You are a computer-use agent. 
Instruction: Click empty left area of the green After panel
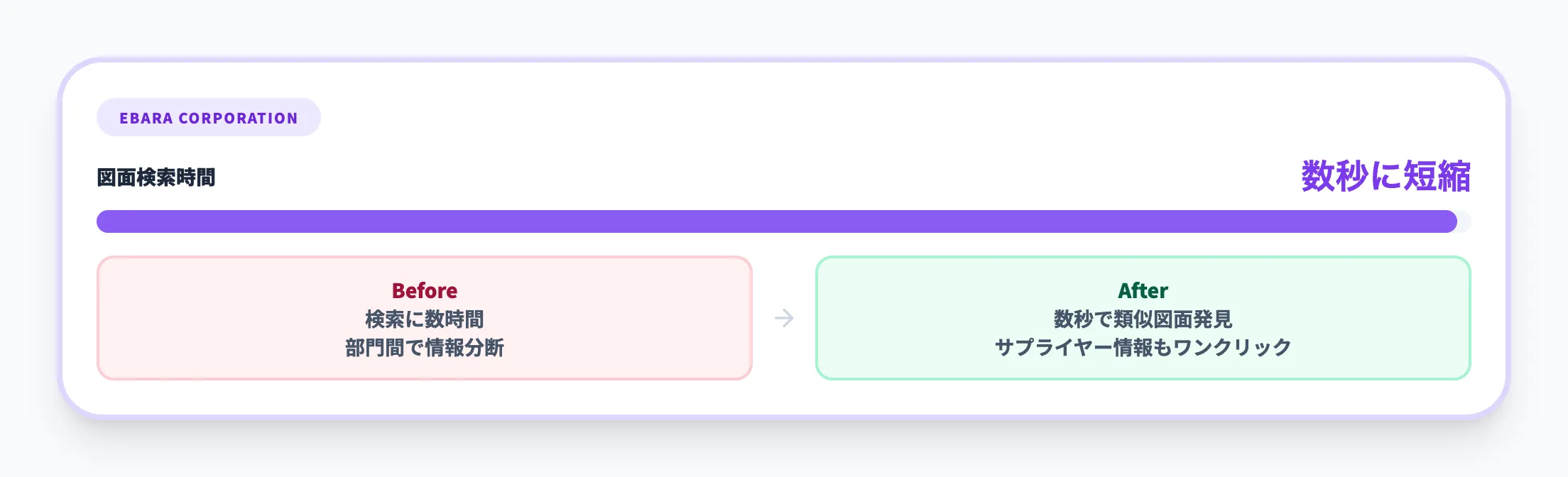coord(895,318)
